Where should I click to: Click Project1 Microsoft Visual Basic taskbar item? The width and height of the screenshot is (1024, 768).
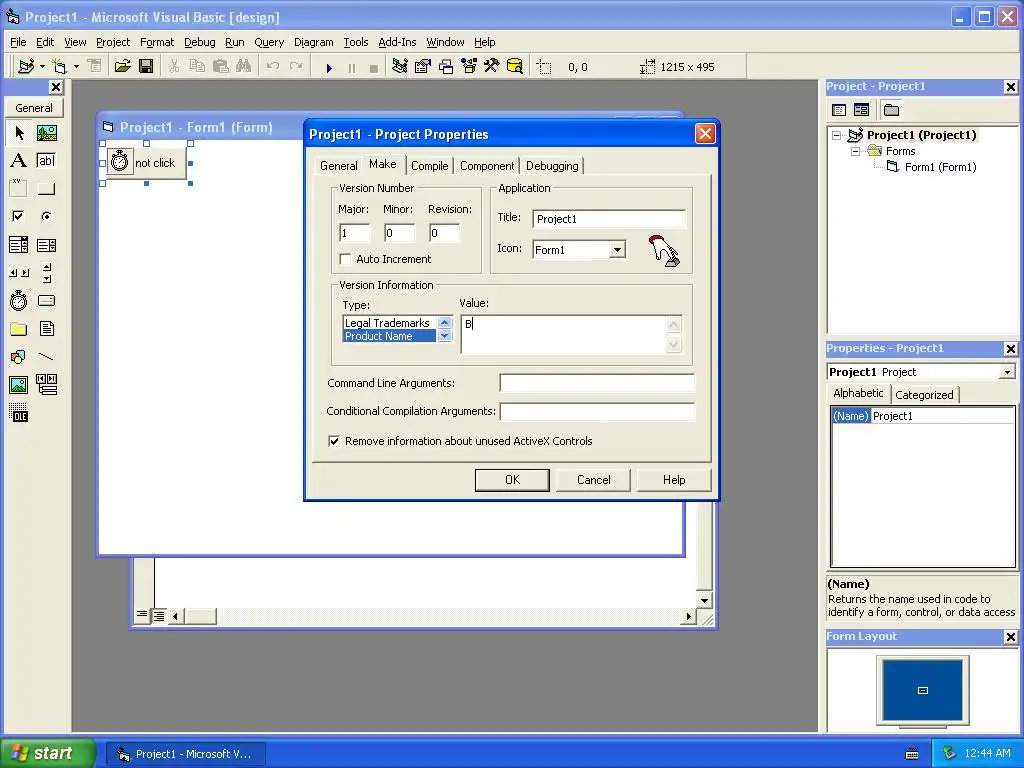[x=186, y=754]
